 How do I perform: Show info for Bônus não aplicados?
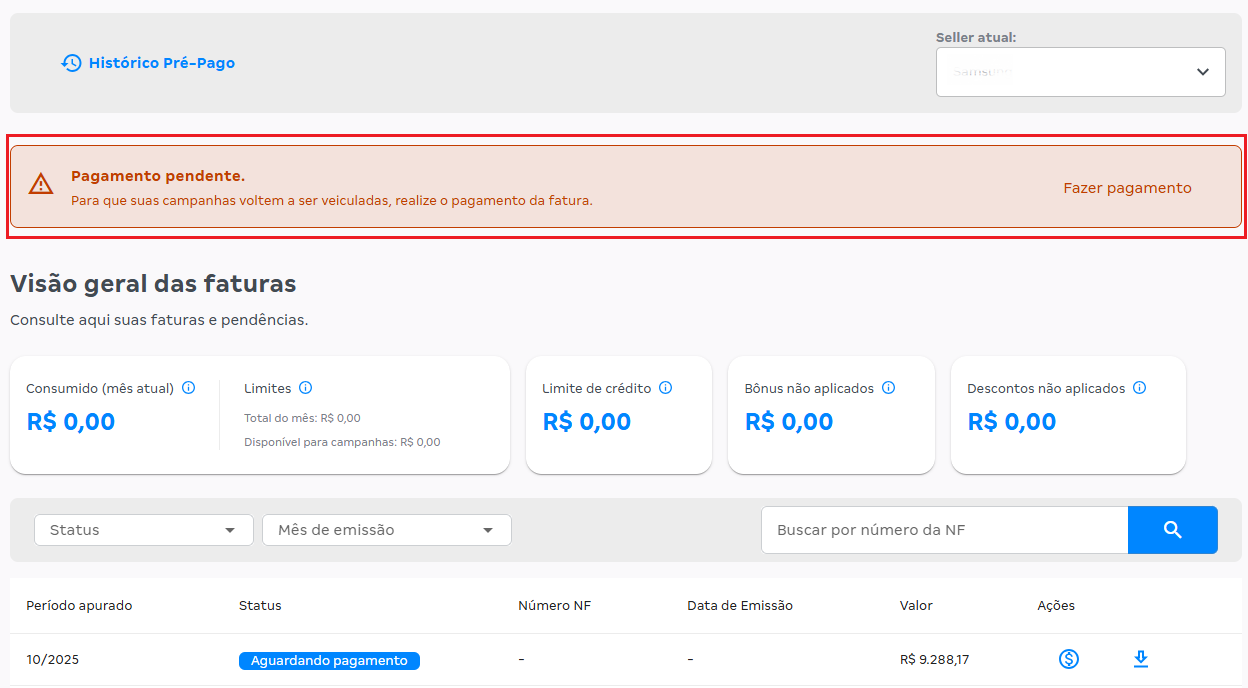[888, 388]
